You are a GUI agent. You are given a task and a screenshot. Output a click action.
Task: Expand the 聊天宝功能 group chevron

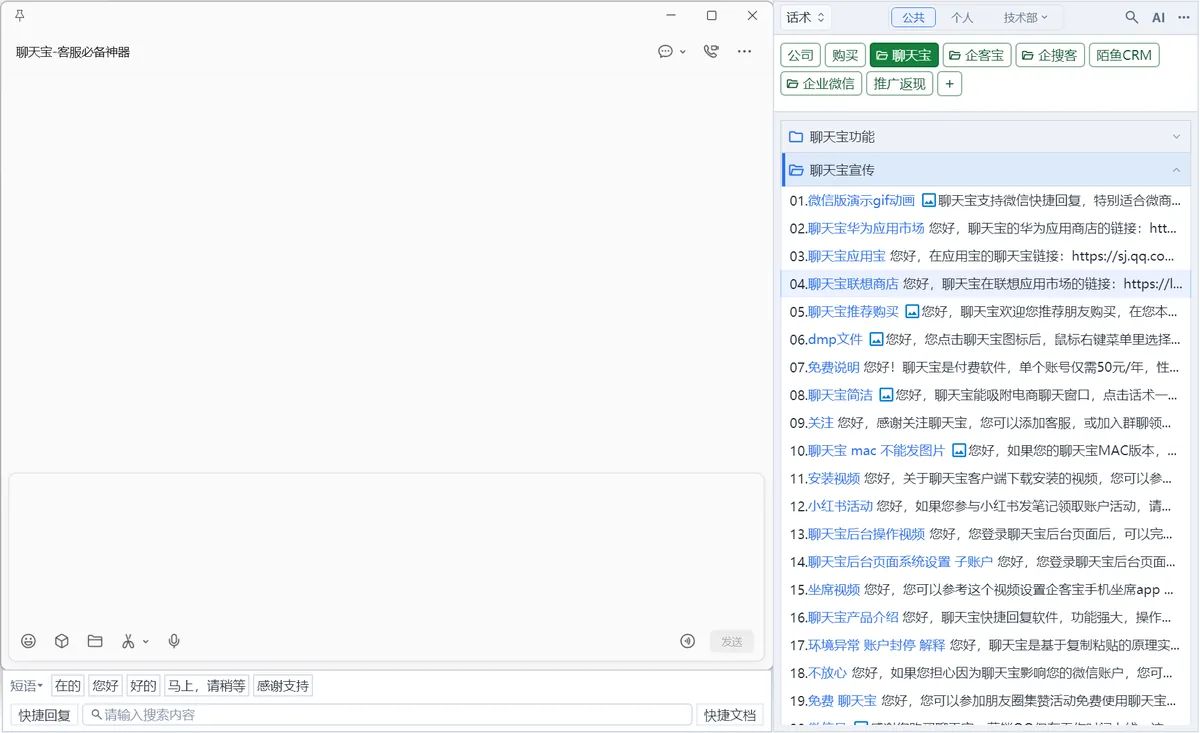(x=1176, y=137)
